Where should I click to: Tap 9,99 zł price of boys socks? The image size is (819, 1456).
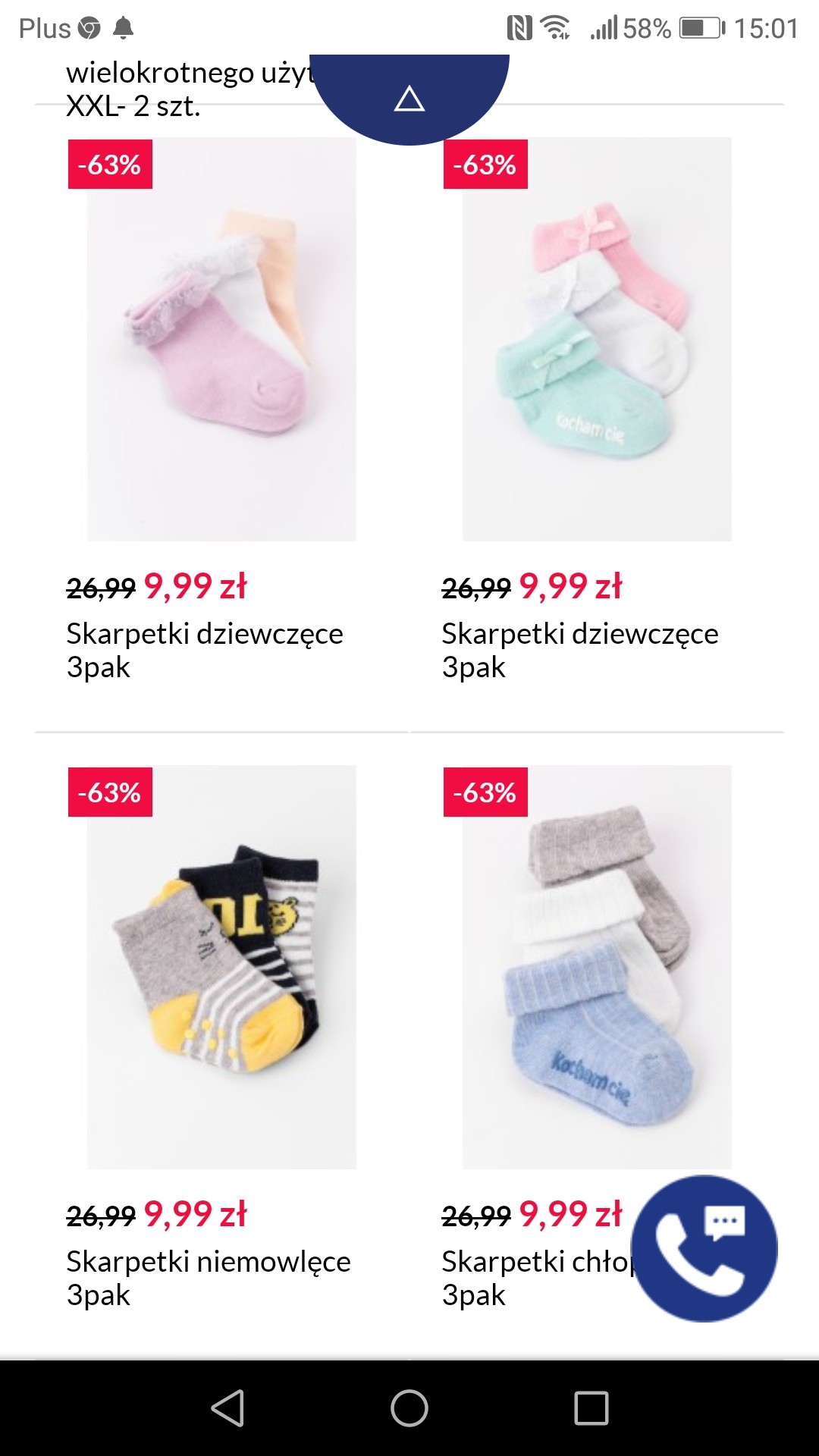click(x=570, y=1214)
